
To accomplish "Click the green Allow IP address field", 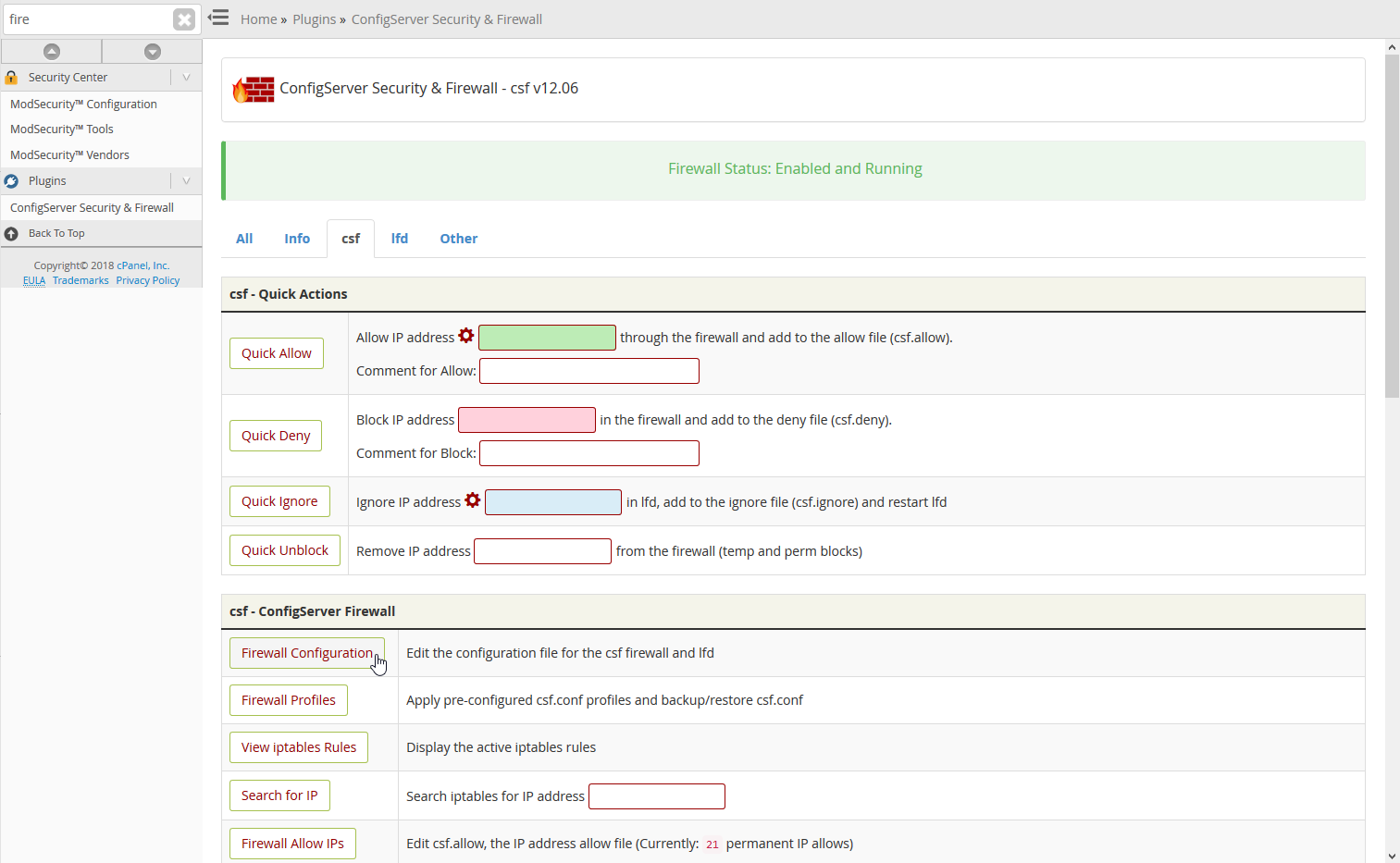I will [547, 338].
